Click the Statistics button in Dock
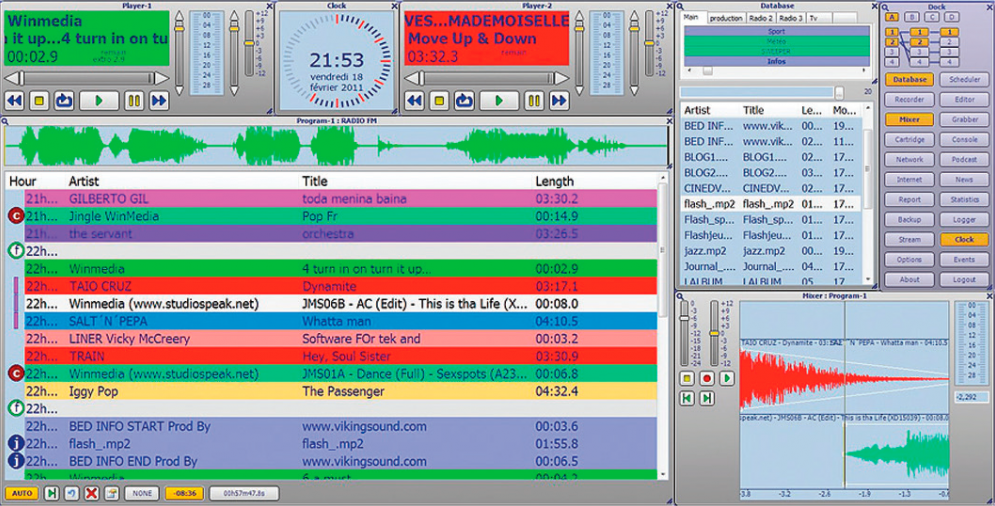Image resolution: width=995 pixels, height=506 pixels. [964, 199]
